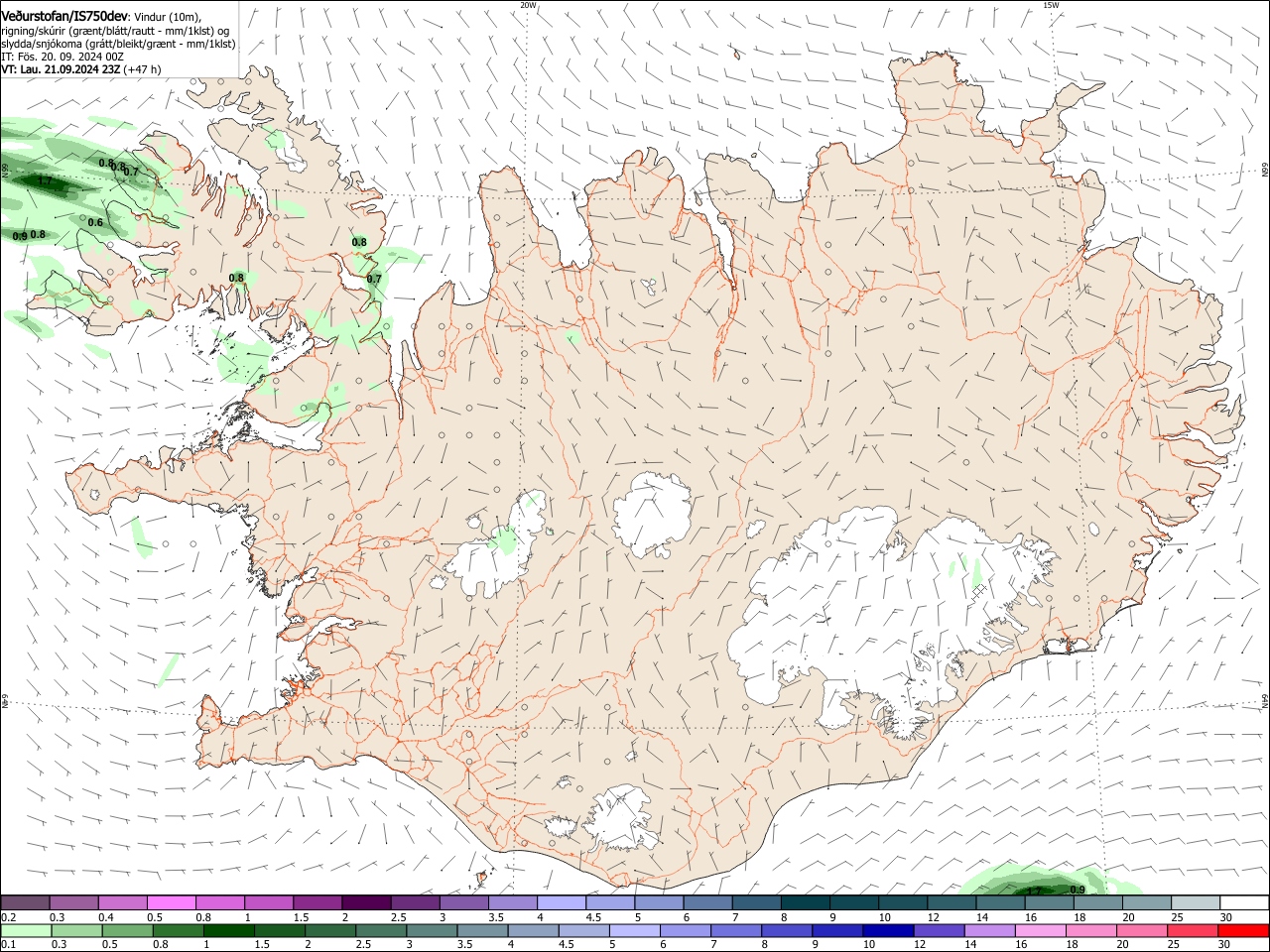The image size is (1270, 952).
Task: Click the 1.7 value near bottom right rain cell
Action: [x=1034, y=892]
